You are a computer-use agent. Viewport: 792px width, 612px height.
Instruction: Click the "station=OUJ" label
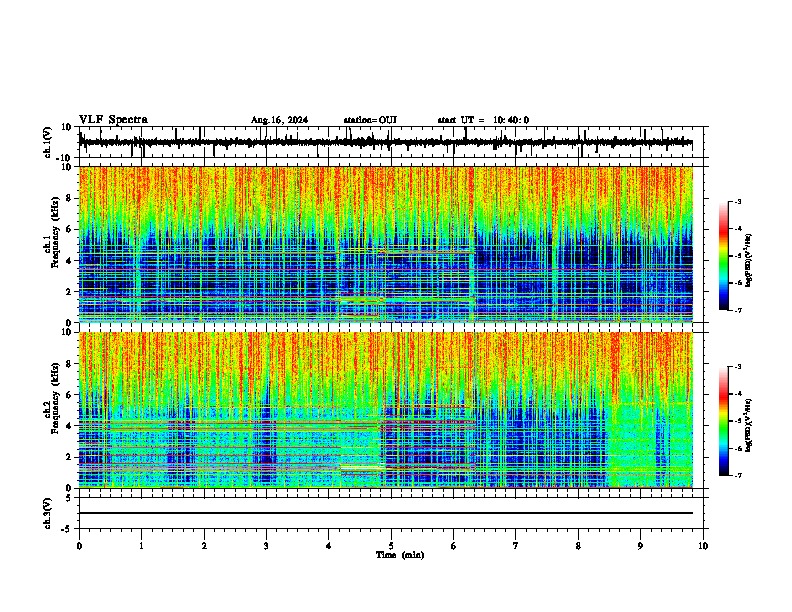[x=370, y=120]
